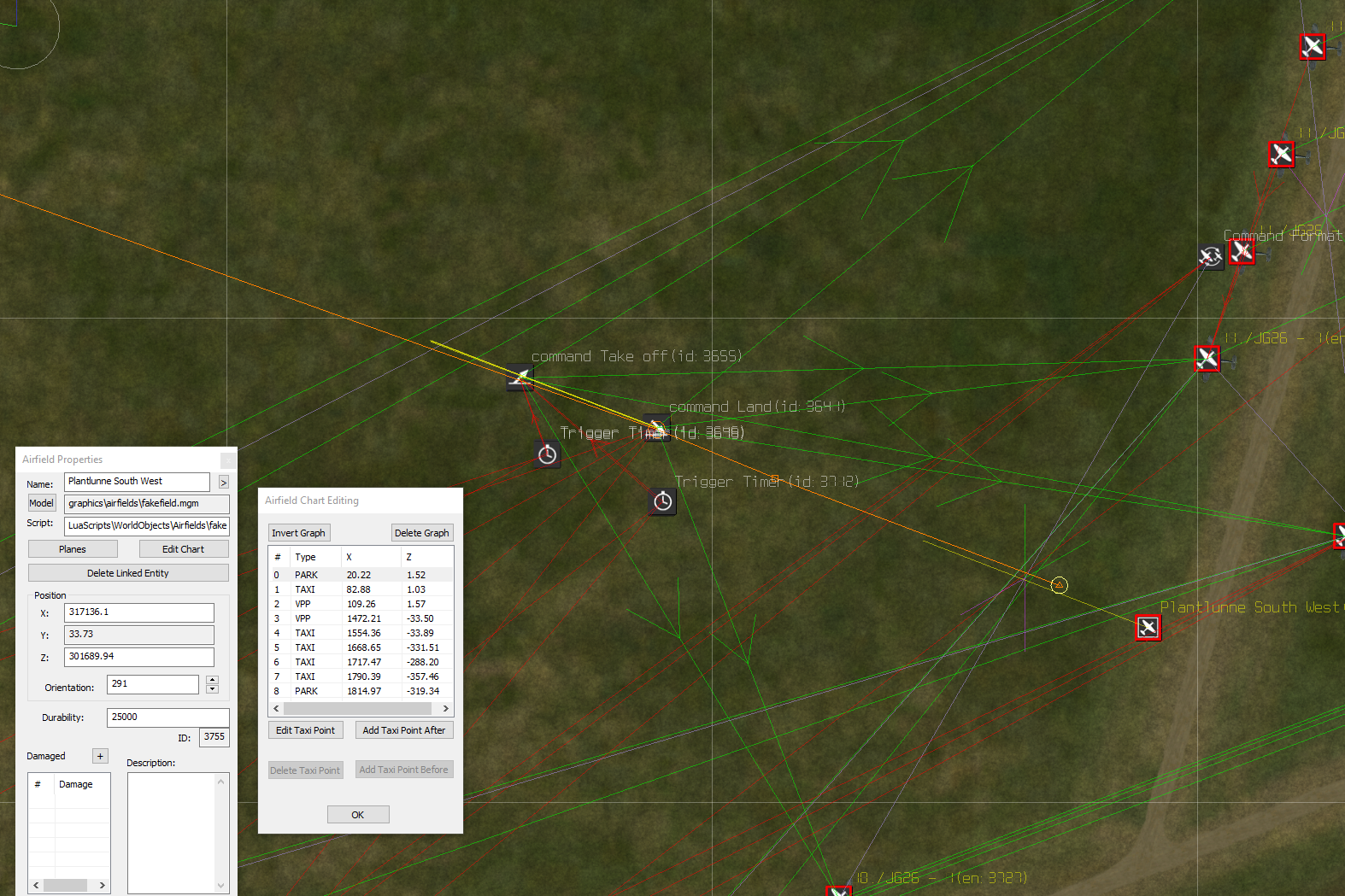Click Delete Linked Entity

coord(128,573)
